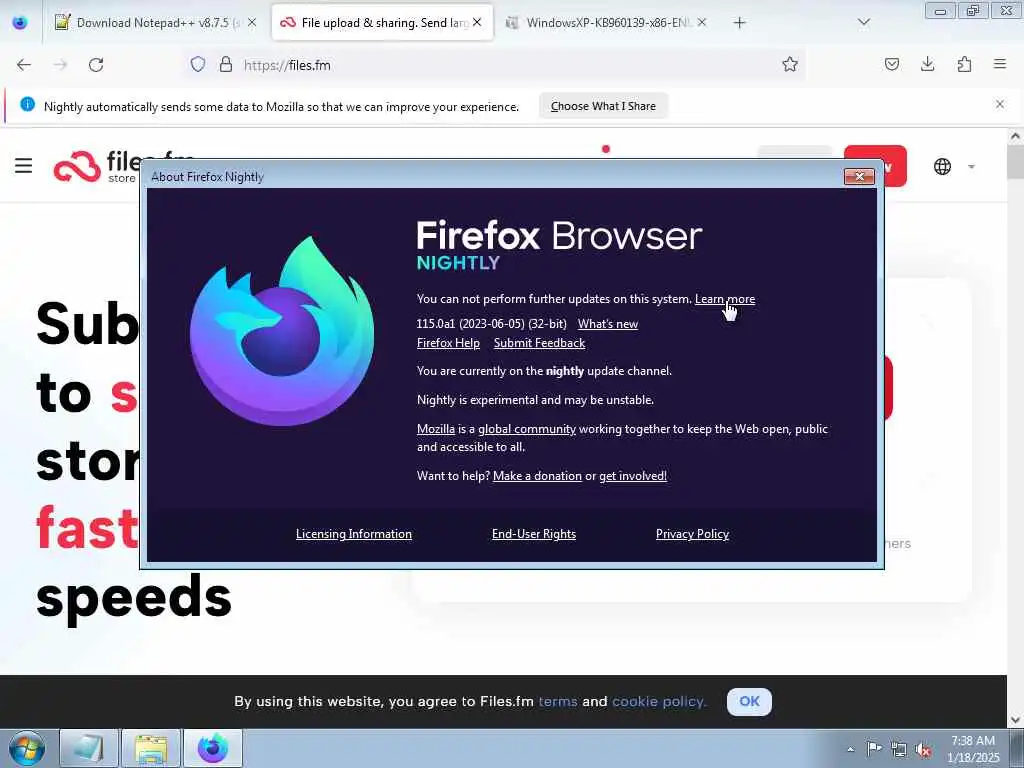Image resolution: width=1024 pixels, height=768 pixels.
Task: Open the language globe icon
Action: pyautogui.click(x=942, y=167)
